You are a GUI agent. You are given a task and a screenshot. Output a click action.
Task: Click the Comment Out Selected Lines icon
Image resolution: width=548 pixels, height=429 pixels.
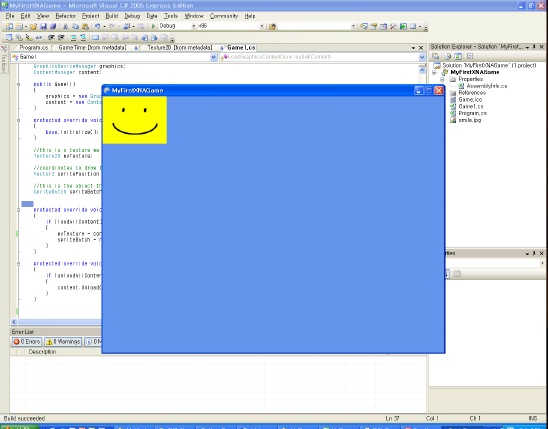point(73,37)
